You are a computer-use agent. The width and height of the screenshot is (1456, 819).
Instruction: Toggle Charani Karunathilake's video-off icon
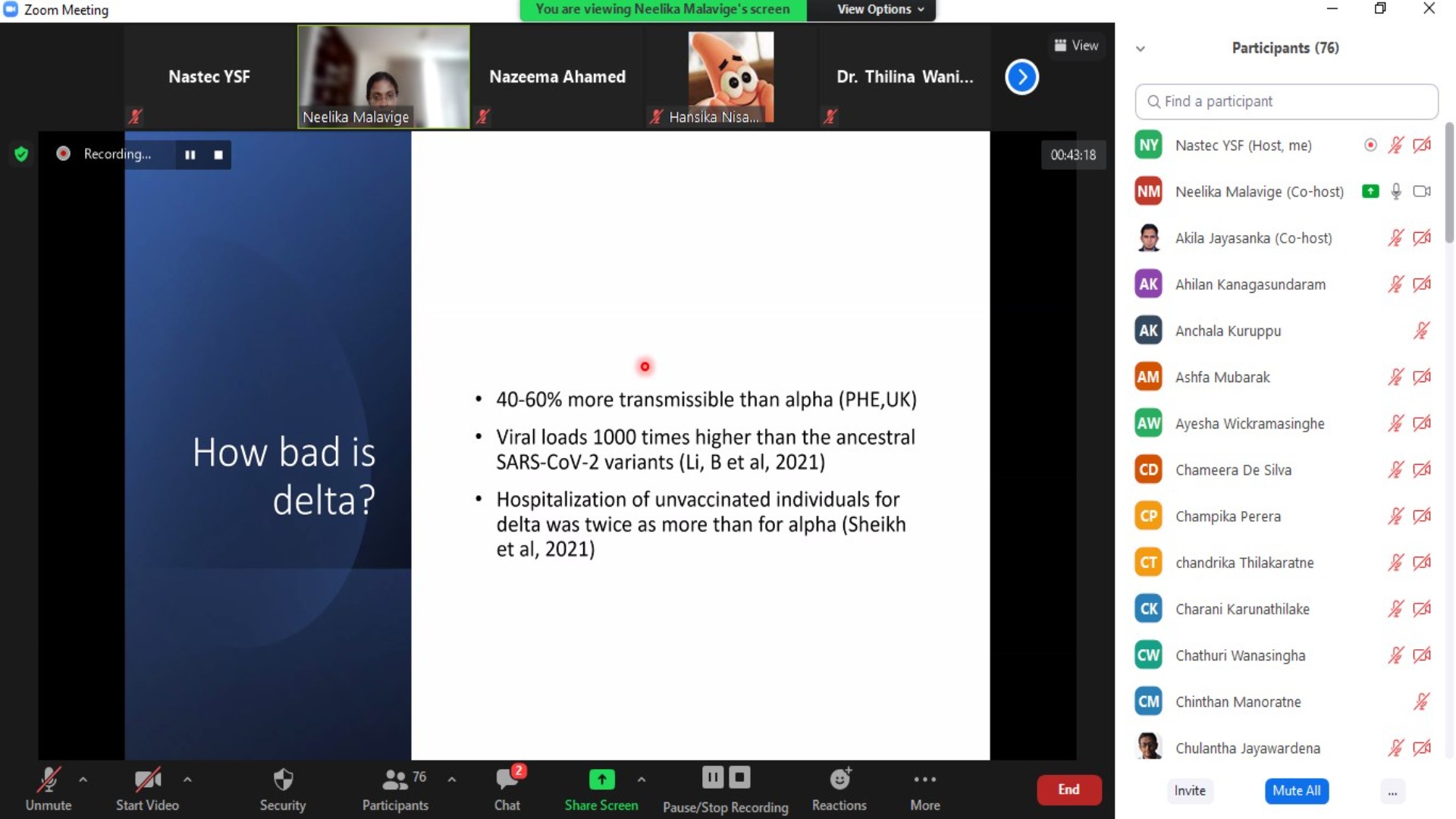[x=1422, y=608]
